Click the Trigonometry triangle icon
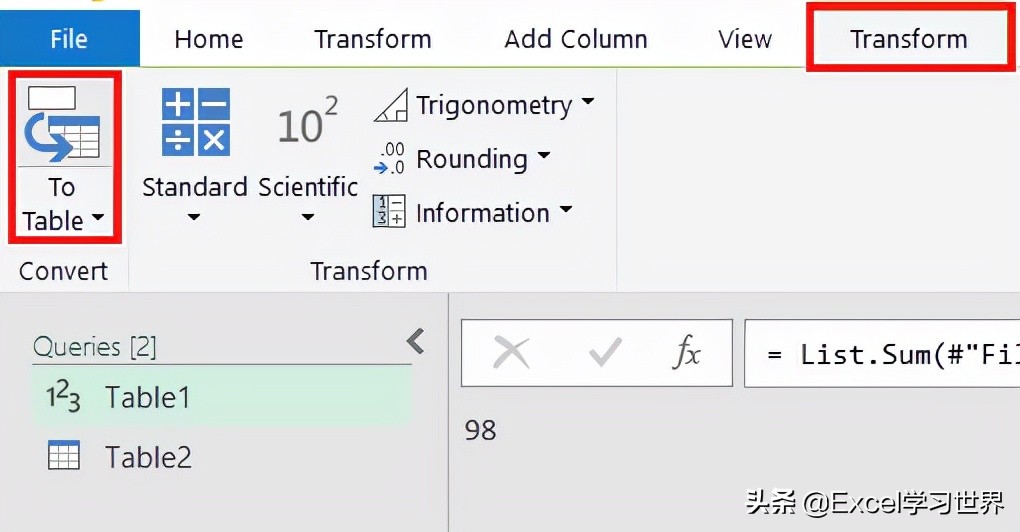 [x=391, y=106]
